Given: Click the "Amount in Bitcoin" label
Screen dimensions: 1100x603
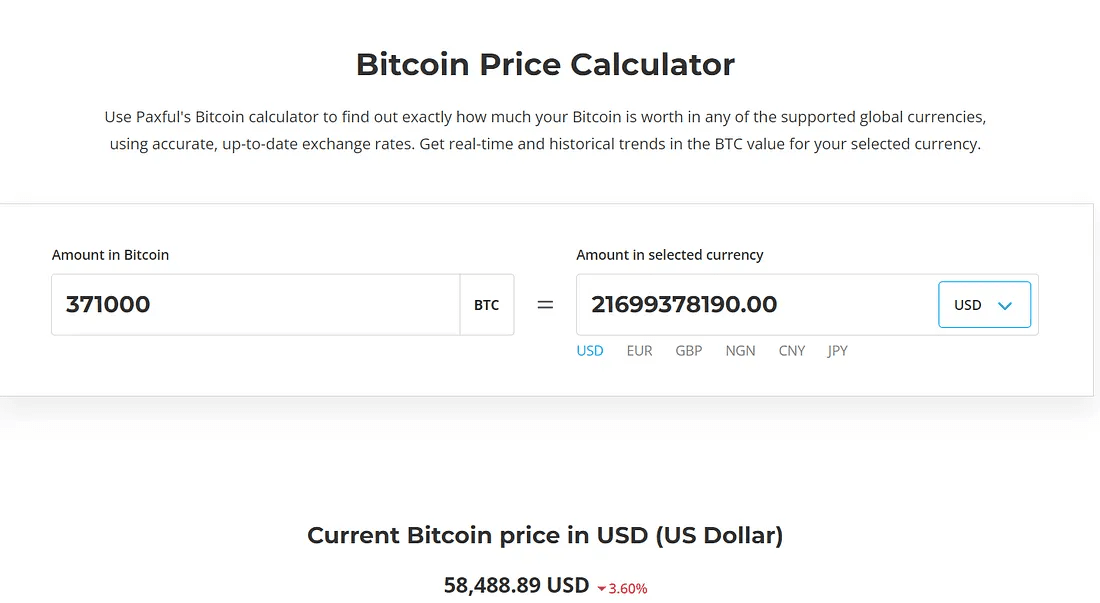Looking at the screenshot, I should click(x=110, y=255).
